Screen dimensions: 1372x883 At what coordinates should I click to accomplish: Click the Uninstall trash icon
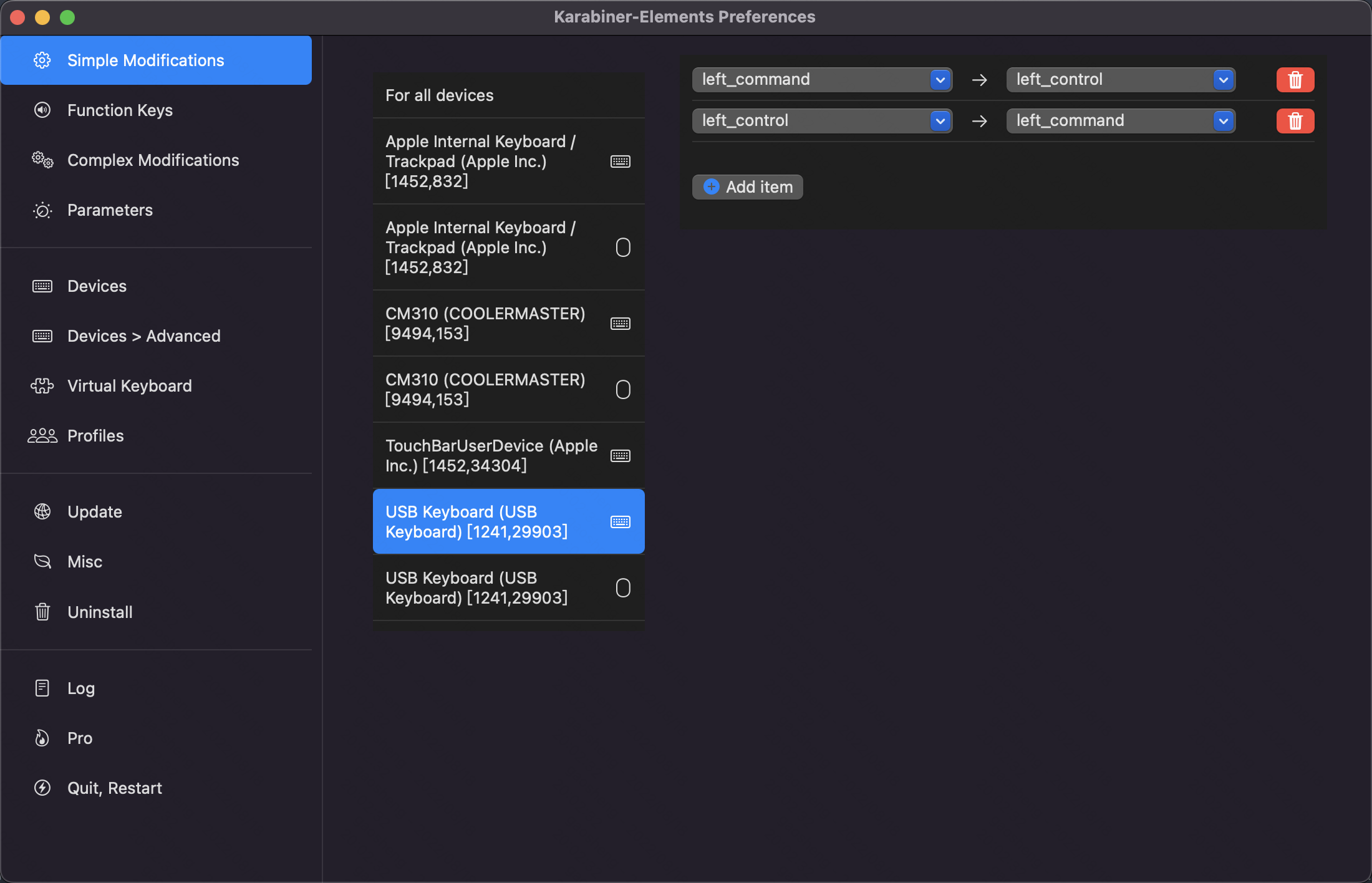click(42, 612)
